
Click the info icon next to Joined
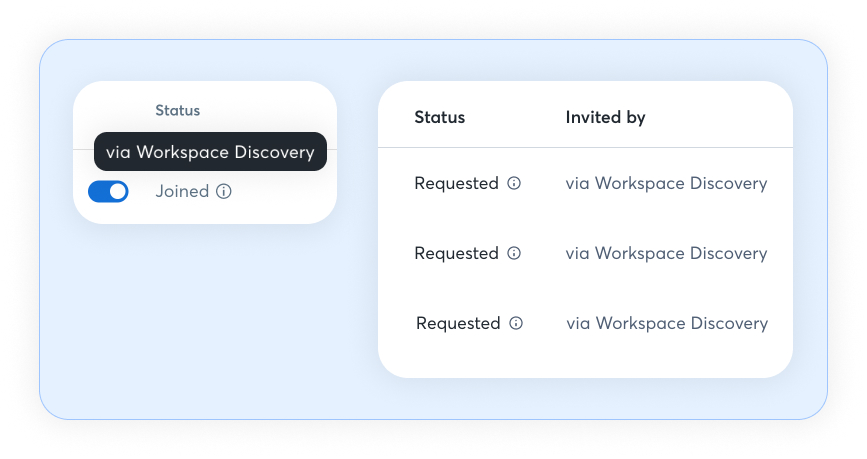click(x=223, y=191)
